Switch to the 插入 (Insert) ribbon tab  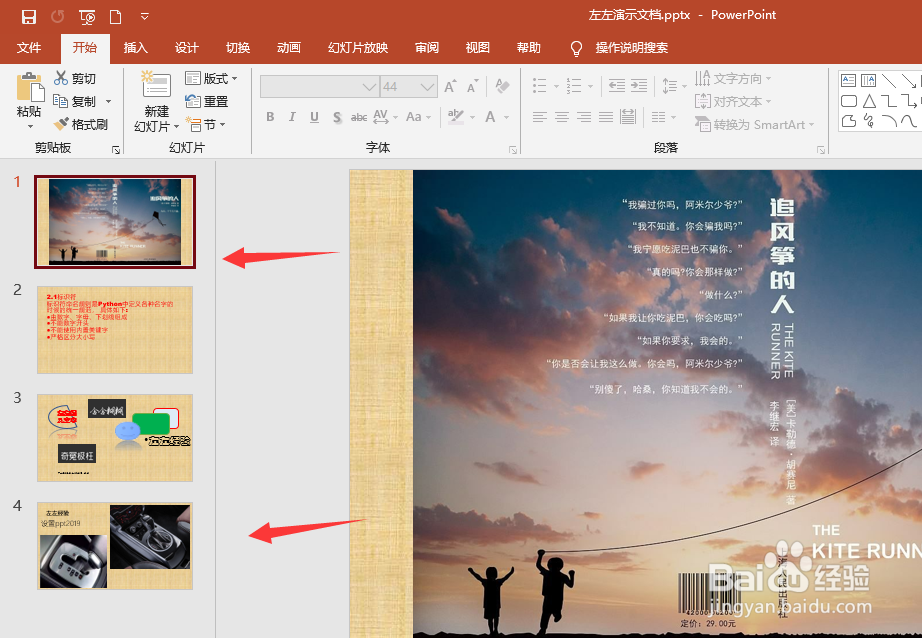point(136,47)
